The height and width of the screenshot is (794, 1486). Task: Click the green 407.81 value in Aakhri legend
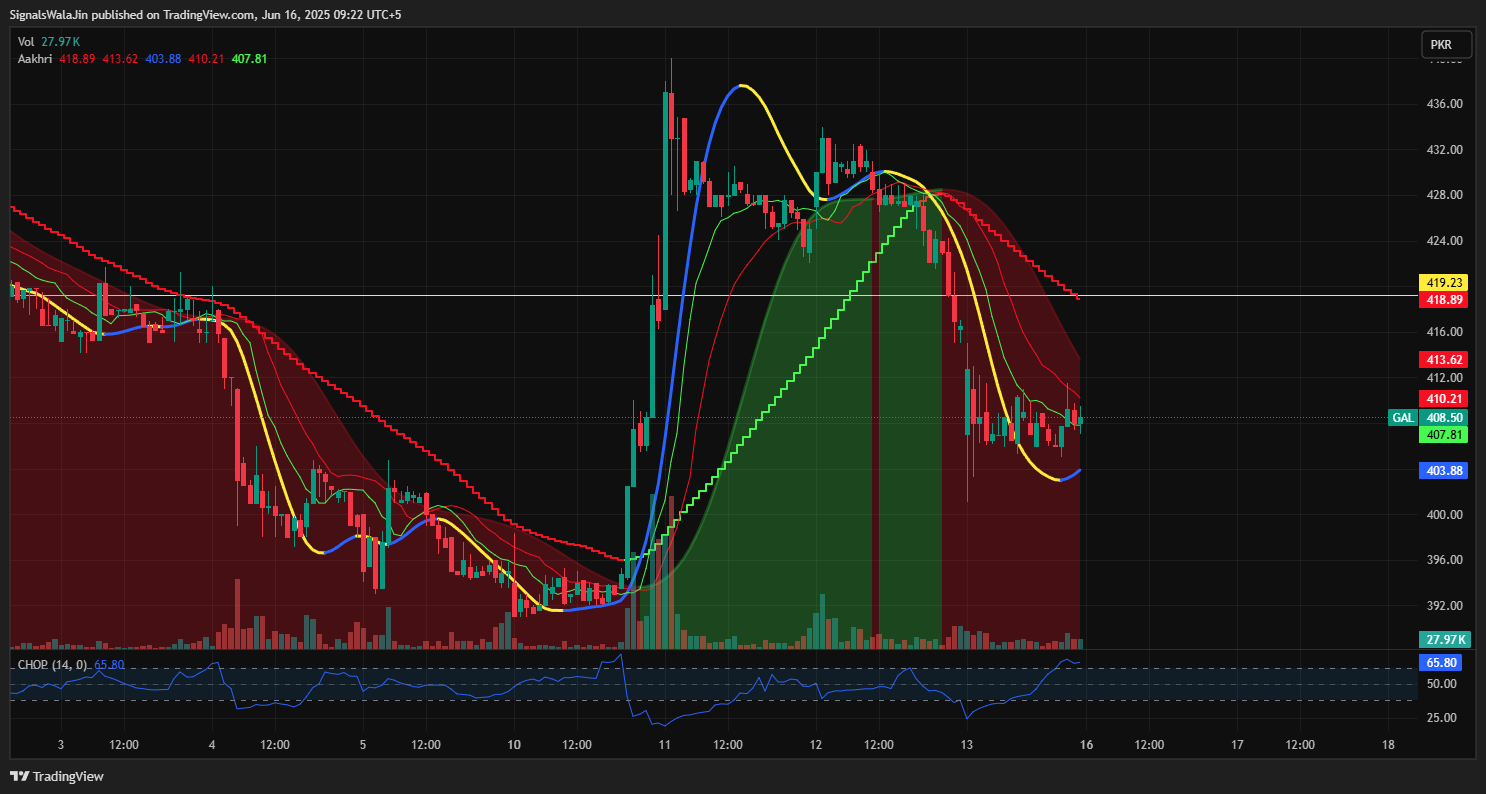pyautogui.click(x=249, y=59)
